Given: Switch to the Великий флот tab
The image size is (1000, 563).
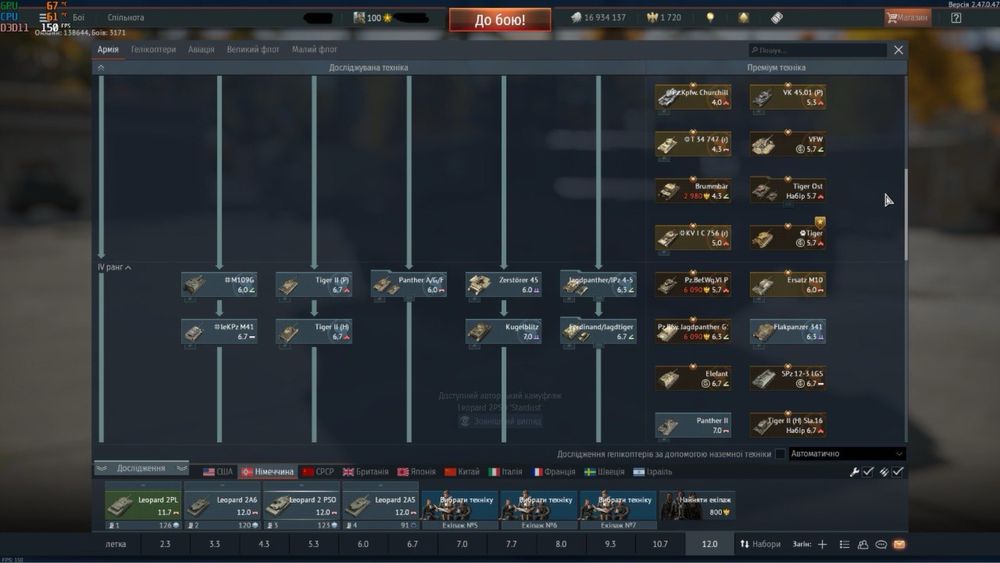Looking at the screenshot, I should pos(253,49).
